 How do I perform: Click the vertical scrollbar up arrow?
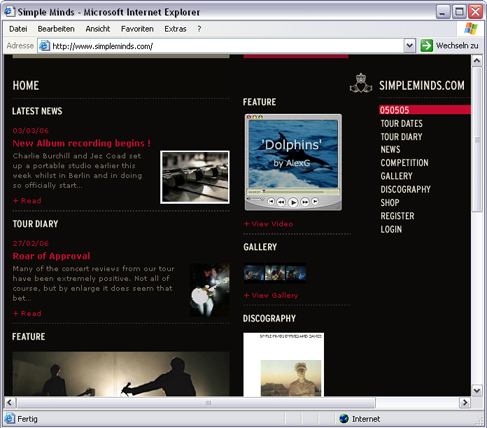(477, 61)
